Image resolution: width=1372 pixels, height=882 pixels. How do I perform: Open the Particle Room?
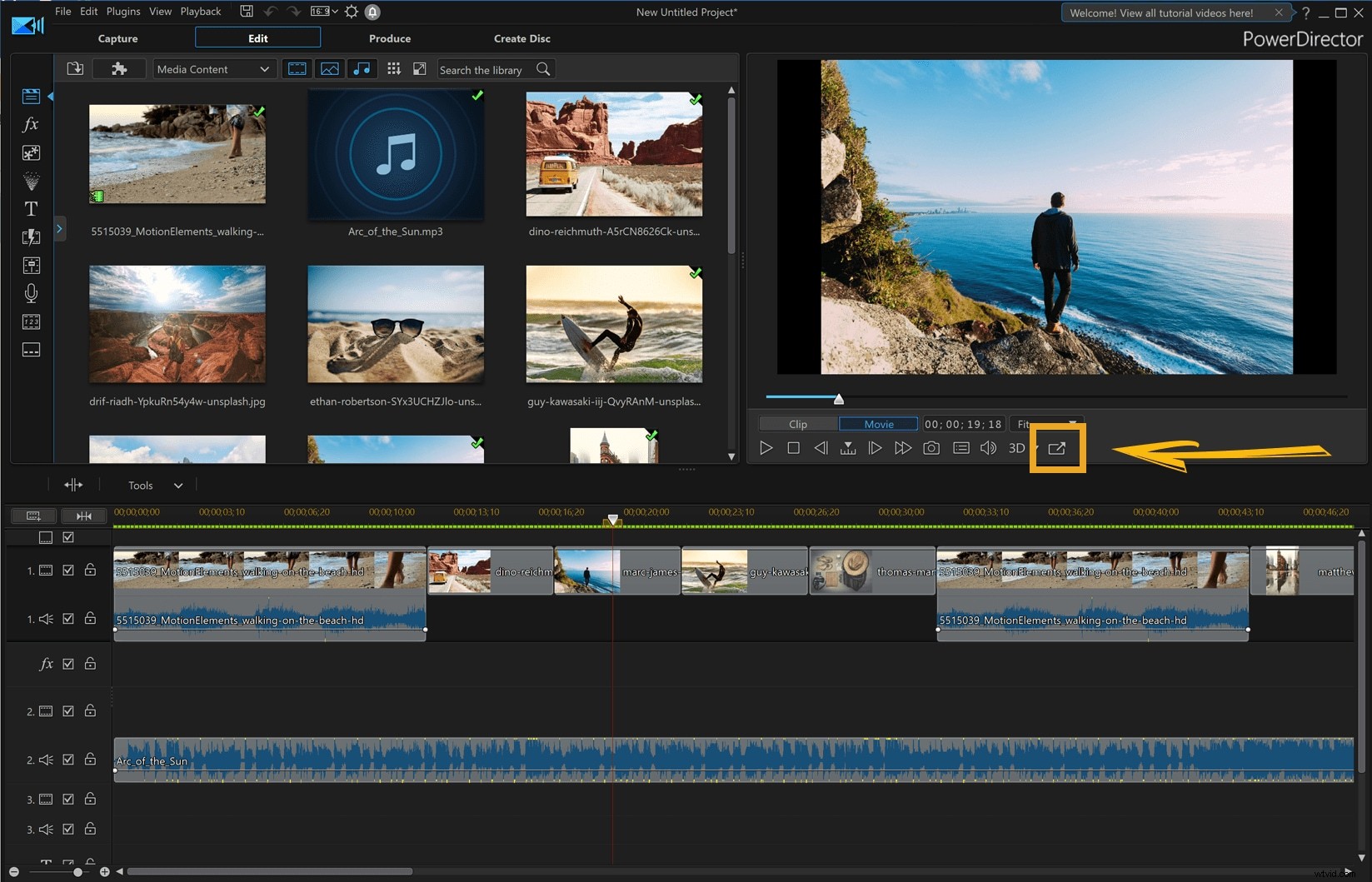(31, 181)
